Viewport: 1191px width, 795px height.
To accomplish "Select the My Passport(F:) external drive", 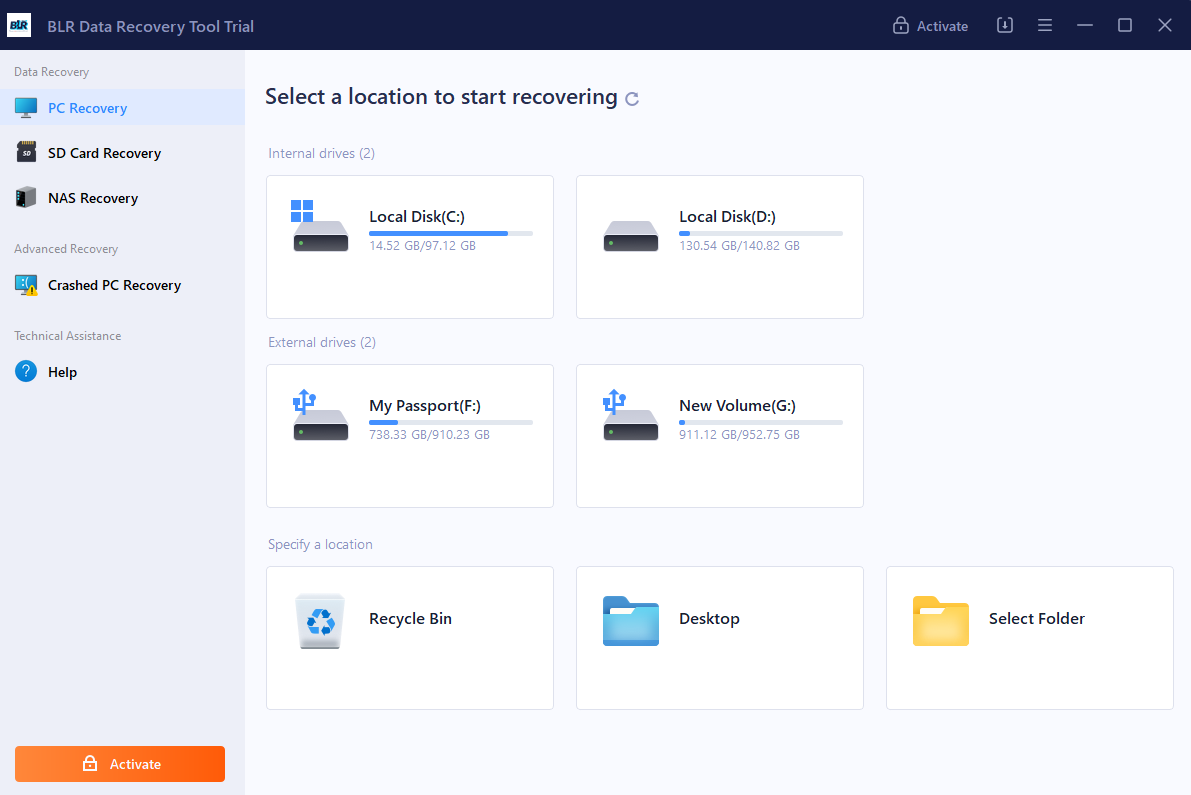I will (409, 436).
